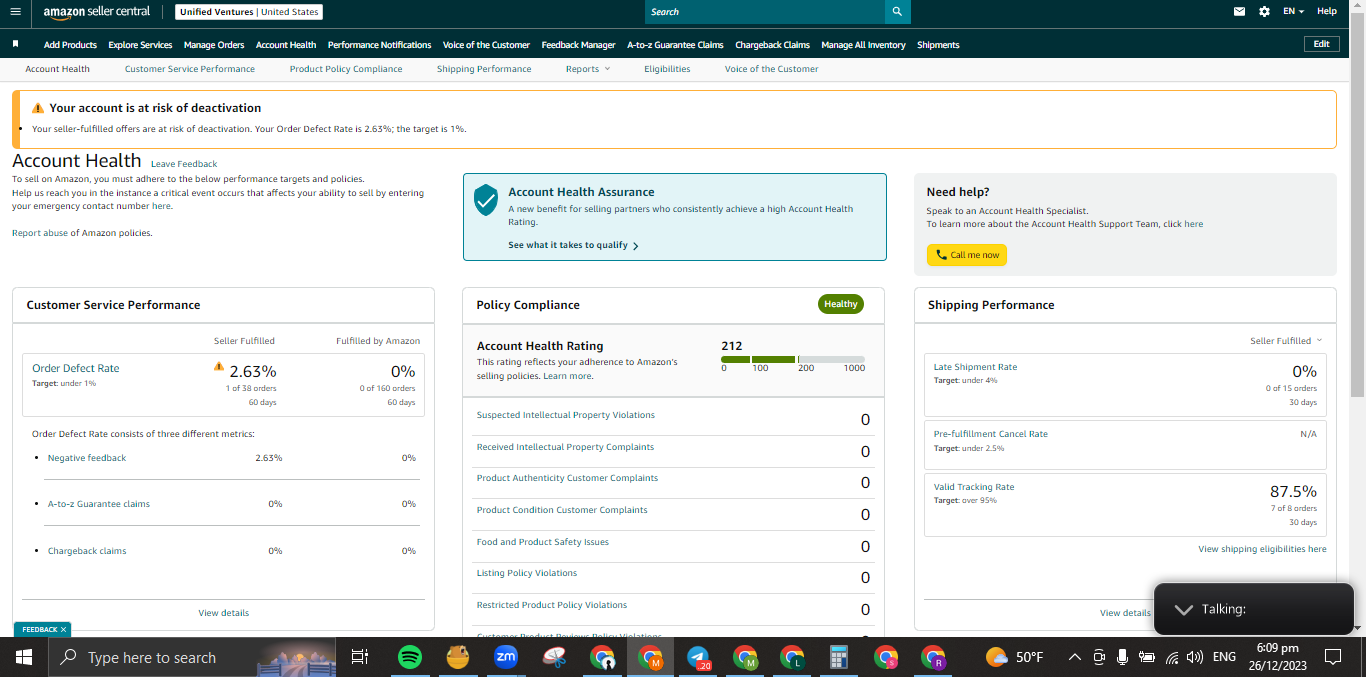Image resolution: width=1366 pixels, height=677 pixels.
Task: Show hidden system tray icons
Action: 1074,657
